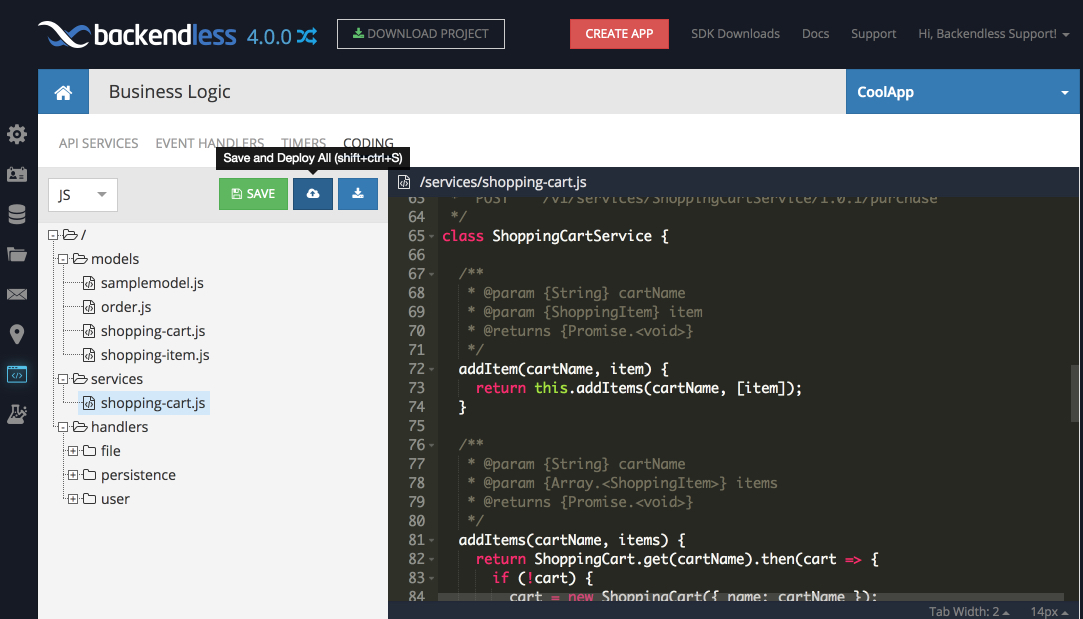
Task: Select the models folder label
Action: tap(115, 259)
